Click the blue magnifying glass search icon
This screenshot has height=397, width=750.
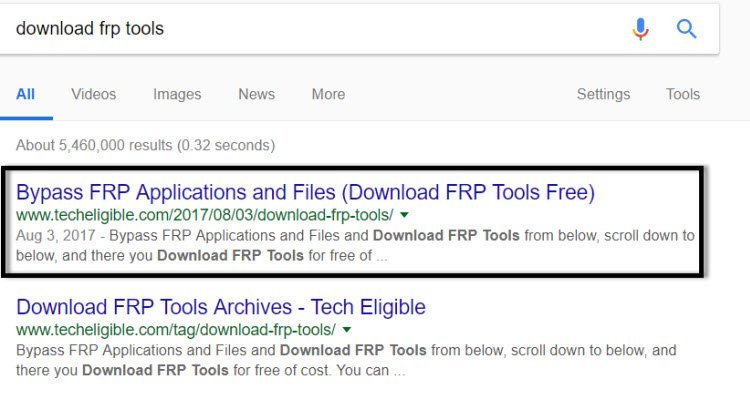pyautogui.click(x=686, y=29)
